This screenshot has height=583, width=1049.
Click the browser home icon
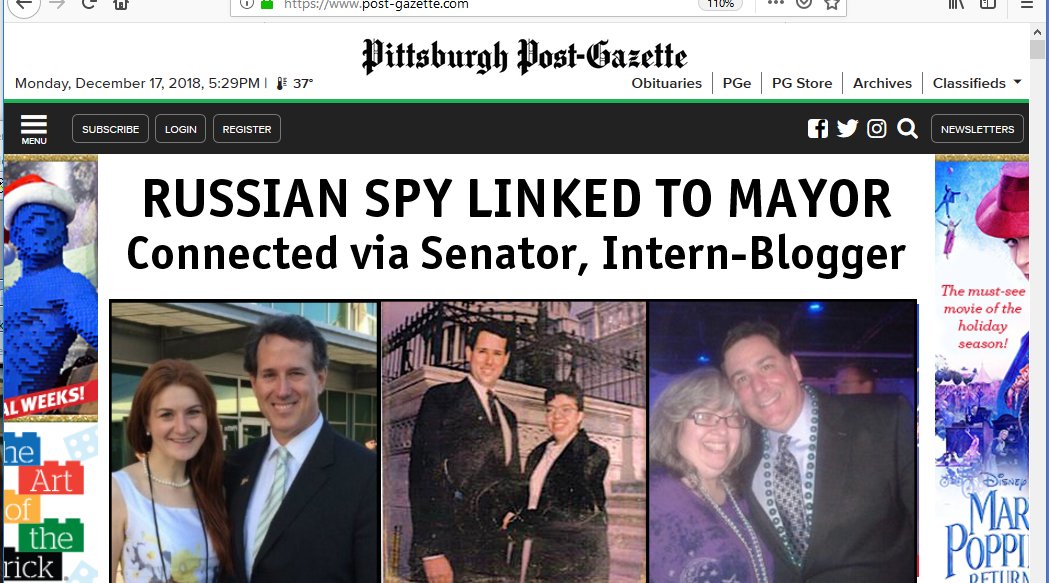tap(120, 4)
